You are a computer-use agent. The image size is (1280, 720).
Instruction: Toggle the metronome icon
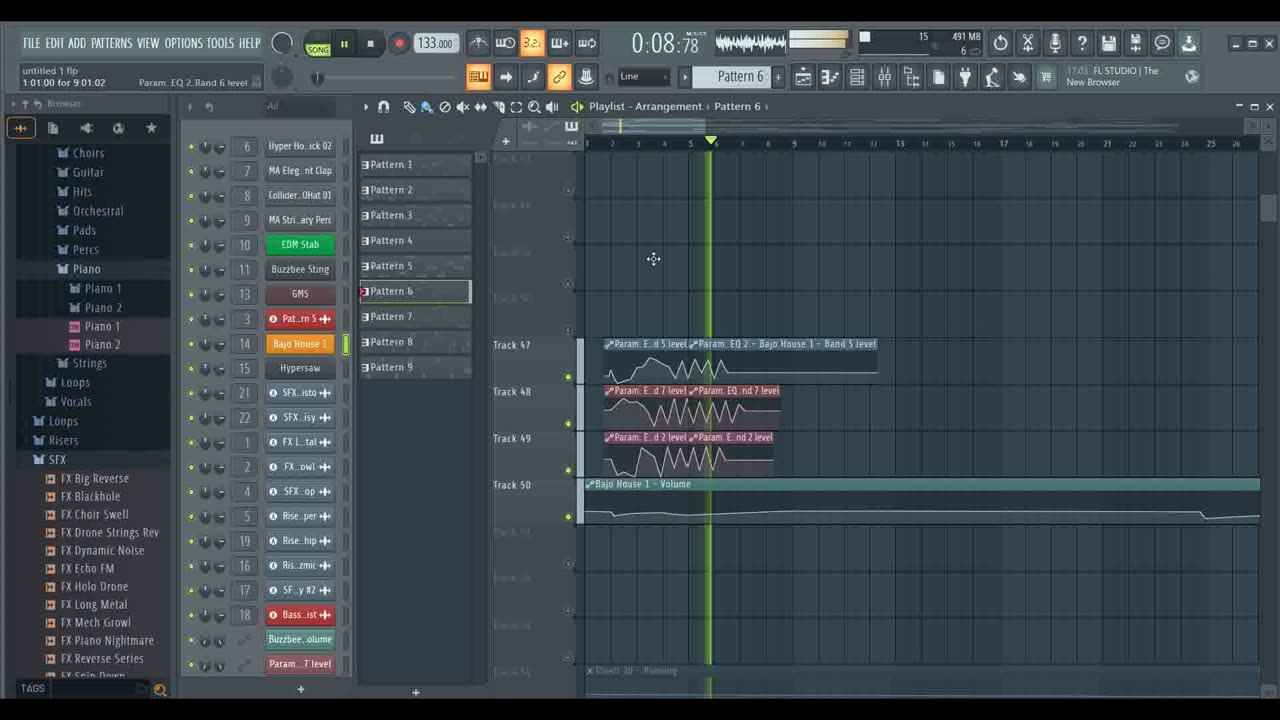[479, 43]
